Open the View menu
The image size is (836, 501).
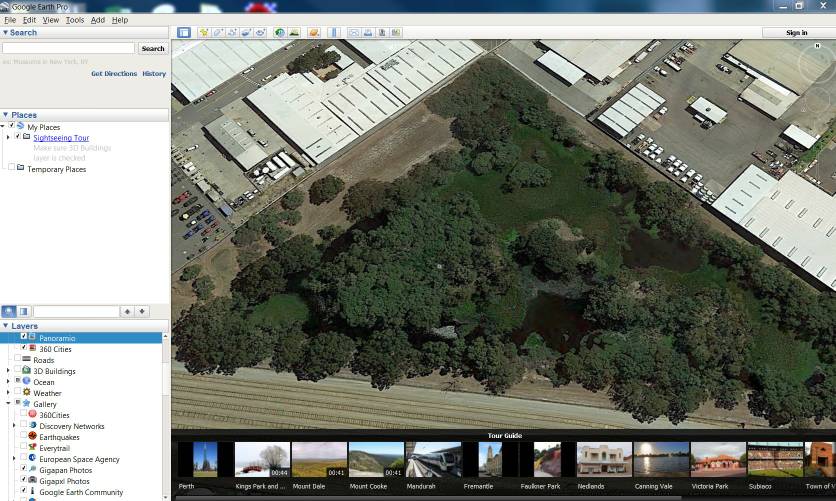(51, 20)
